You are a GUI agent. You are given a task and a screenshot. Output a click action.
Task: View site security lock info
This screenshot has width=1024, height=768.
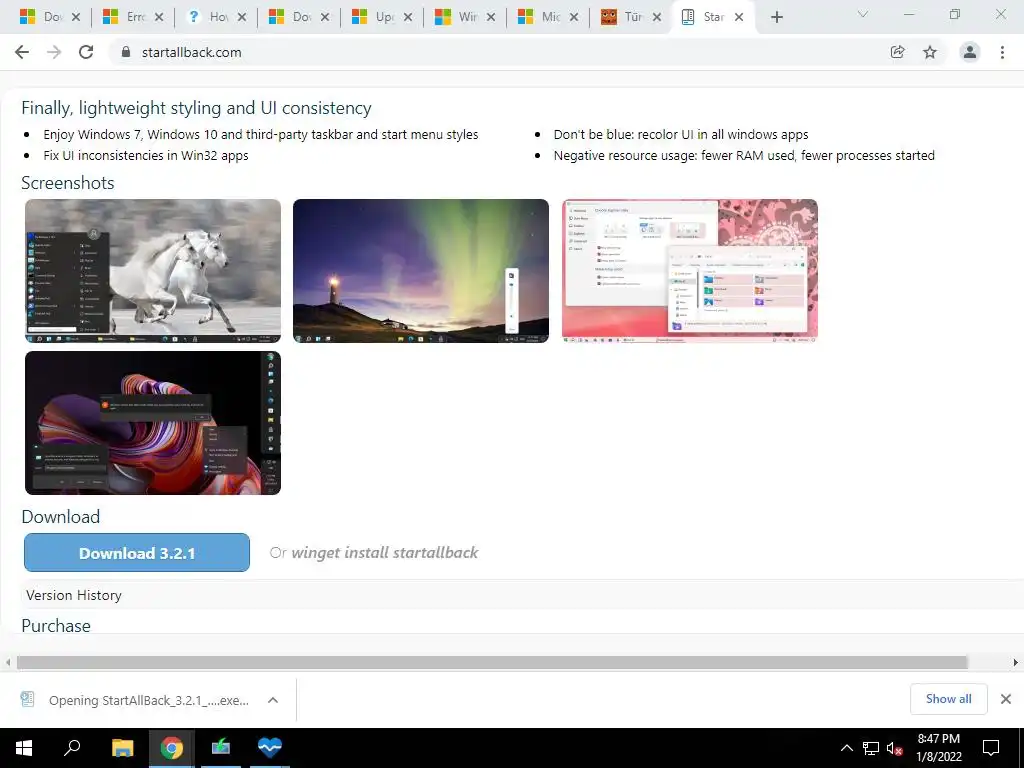(x=126, y=52)
